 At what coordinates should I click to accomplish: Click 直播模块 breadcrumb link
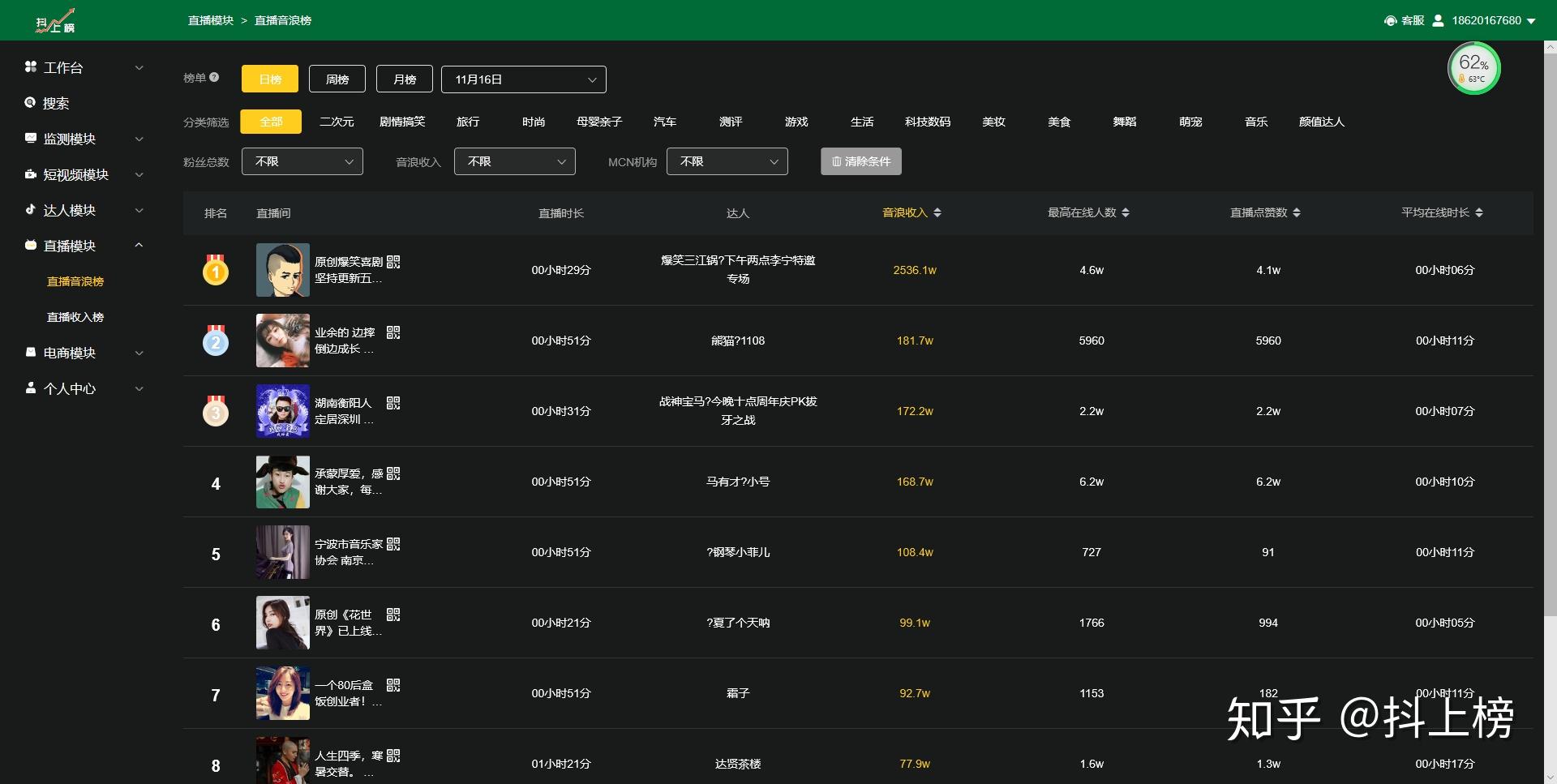coord(211,20)
